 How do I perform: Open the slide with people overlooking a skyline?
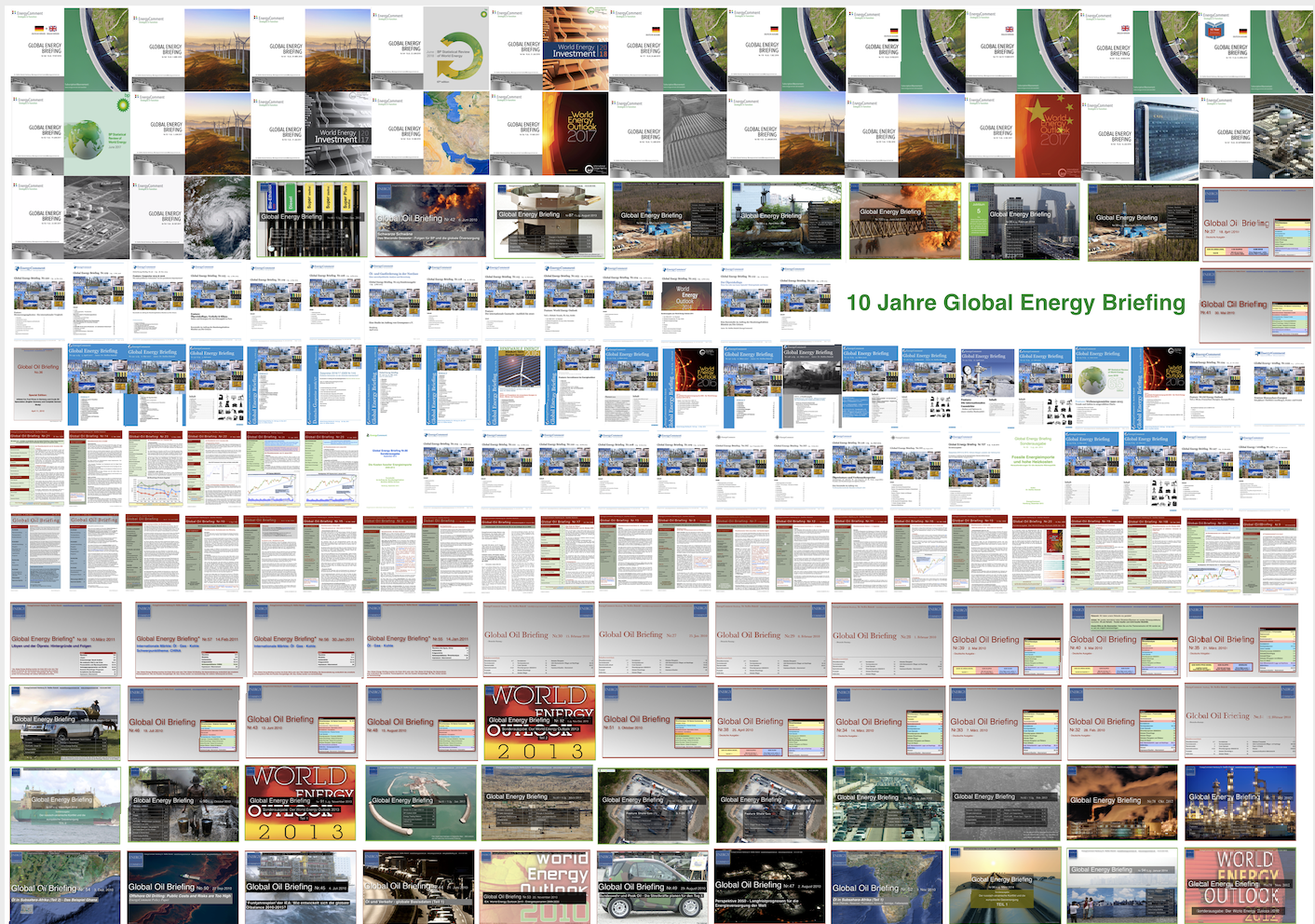point(1124,887)
